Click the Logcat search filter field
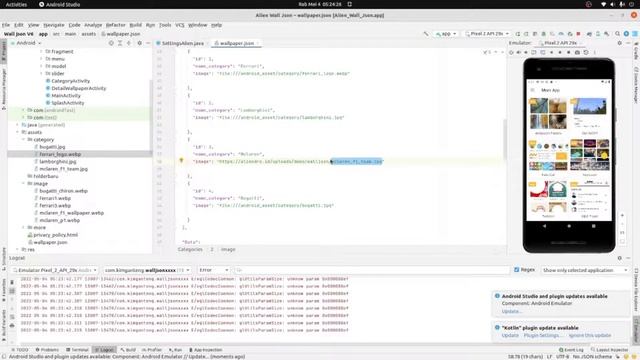Viewport: 640px width, 360px height. point(371,270)
